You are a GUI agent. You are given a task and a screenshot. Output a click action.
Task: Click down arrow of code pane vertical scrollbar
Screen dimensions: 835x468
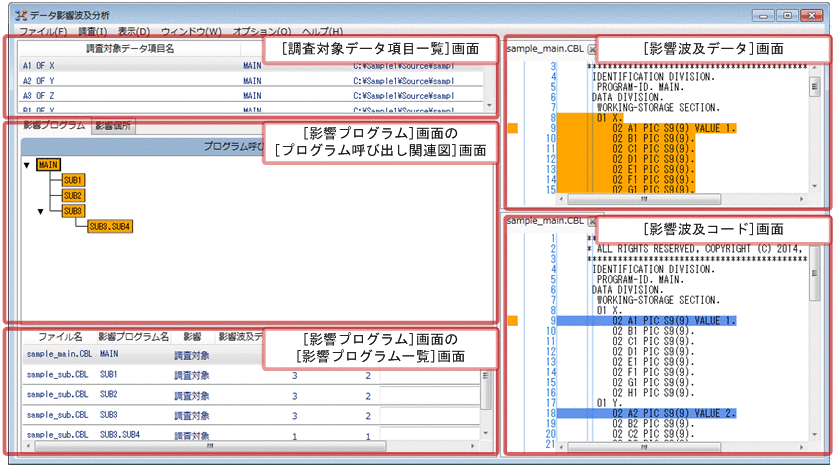click(814, 435)
